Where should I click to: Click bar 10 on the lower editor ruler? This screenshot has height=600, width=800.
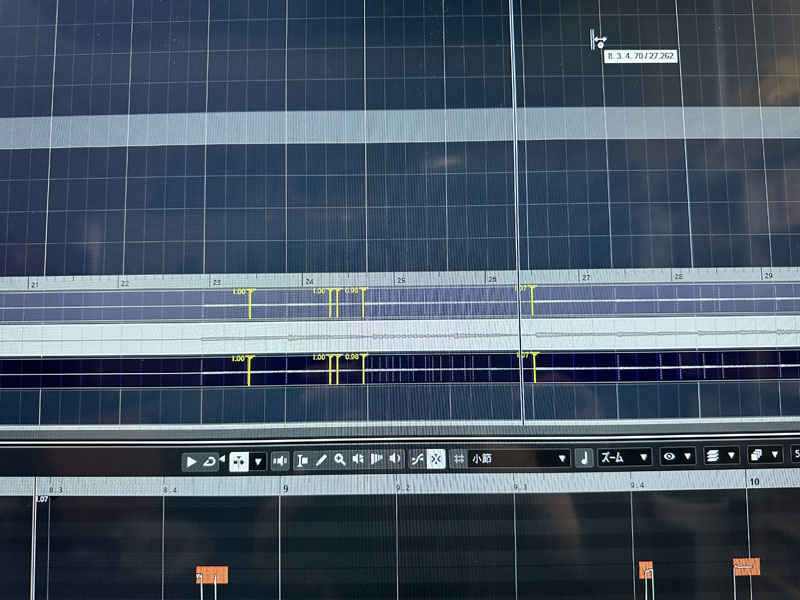coord(755,482)
